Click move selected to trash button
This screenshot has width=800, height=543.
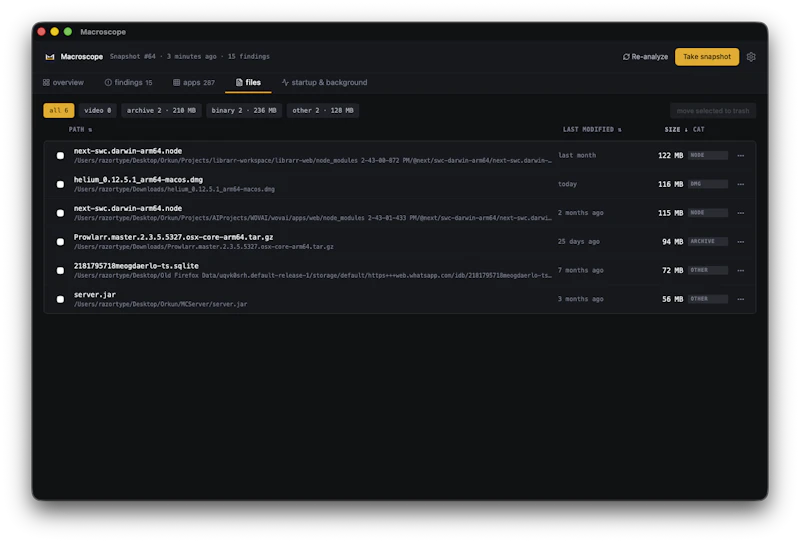713,111
